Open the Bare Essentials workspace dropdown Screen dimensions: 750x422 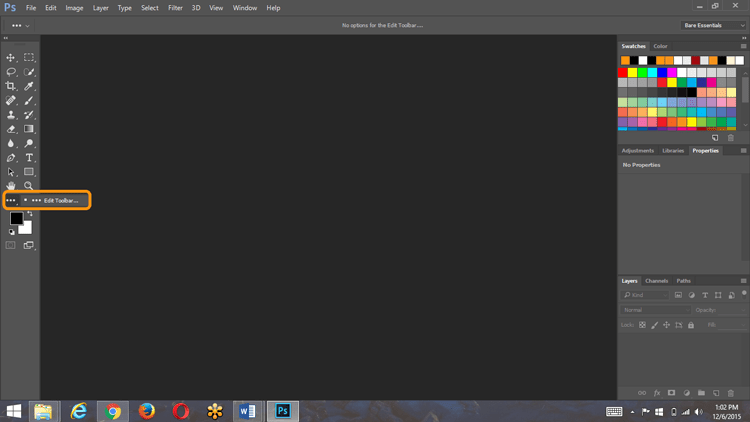(713, 25)
